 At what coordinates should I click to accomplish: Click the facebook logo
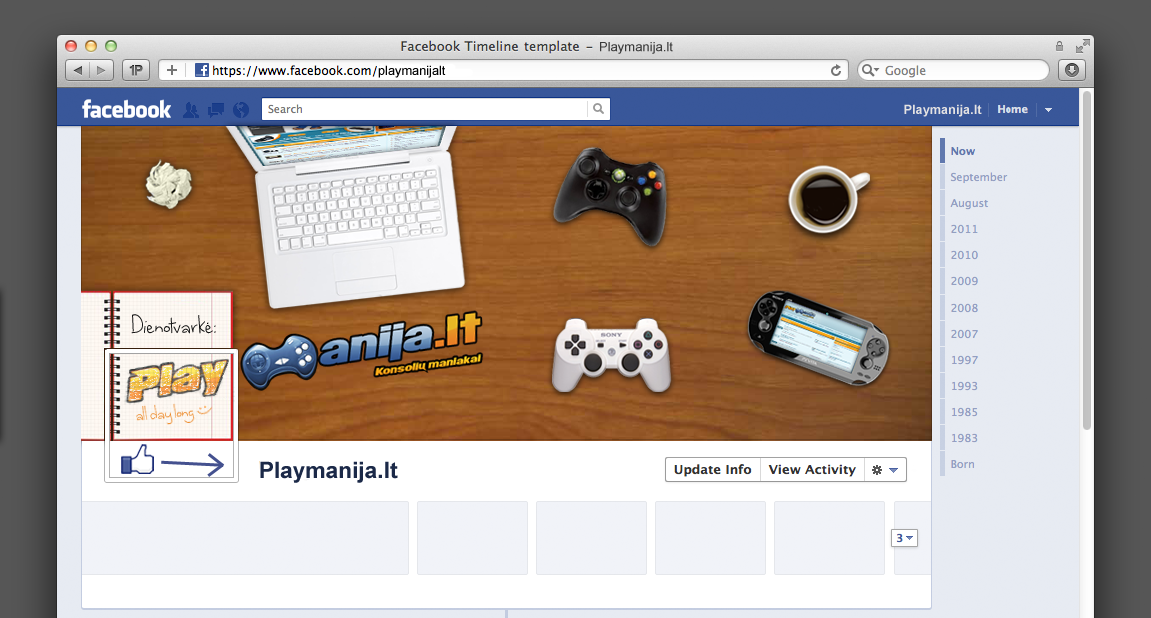126,109
